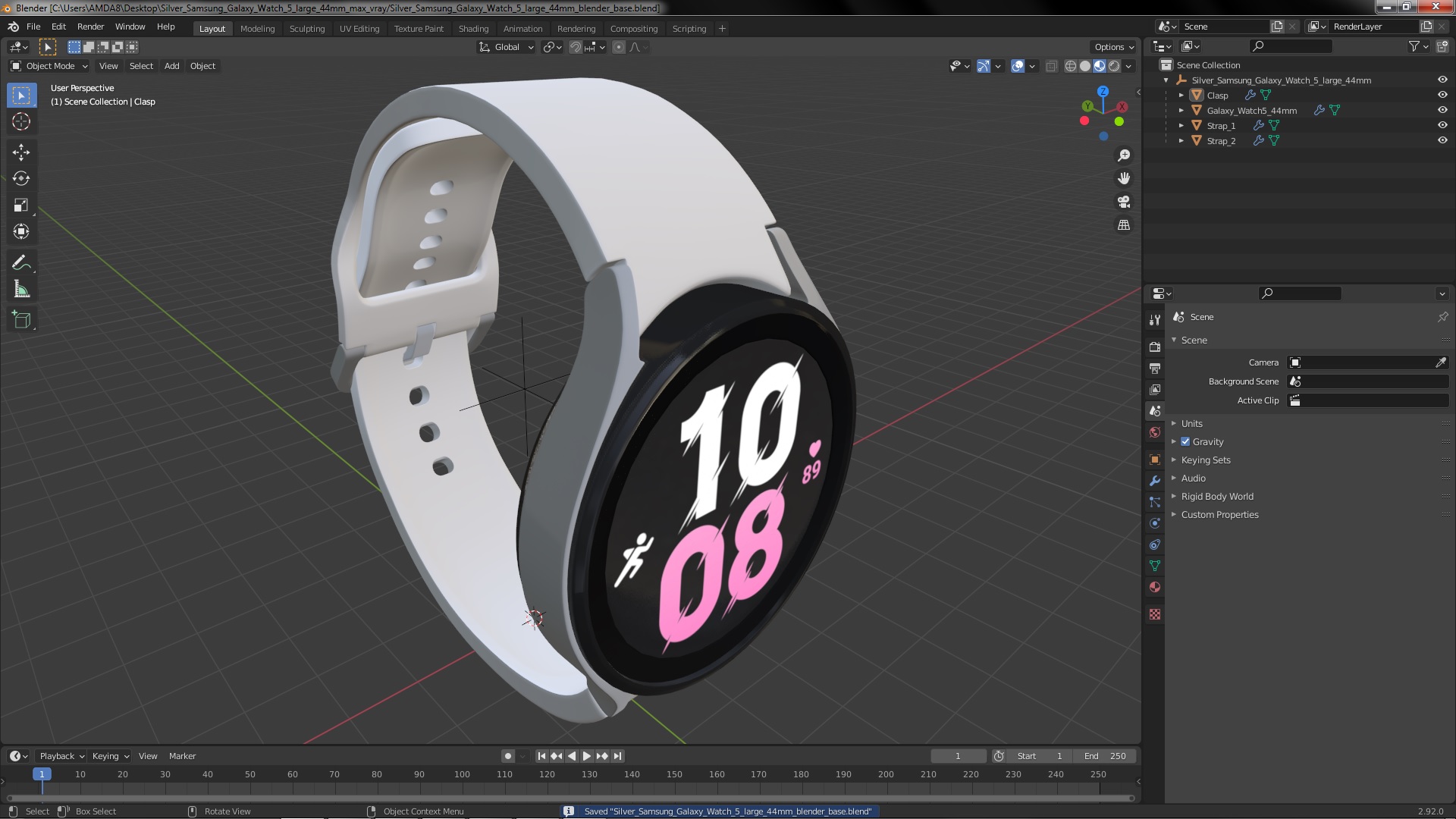Hide the Galaxy_Watch5_44mm object
Viewport: 1456px width, 819px height.
pos(1442,110)
